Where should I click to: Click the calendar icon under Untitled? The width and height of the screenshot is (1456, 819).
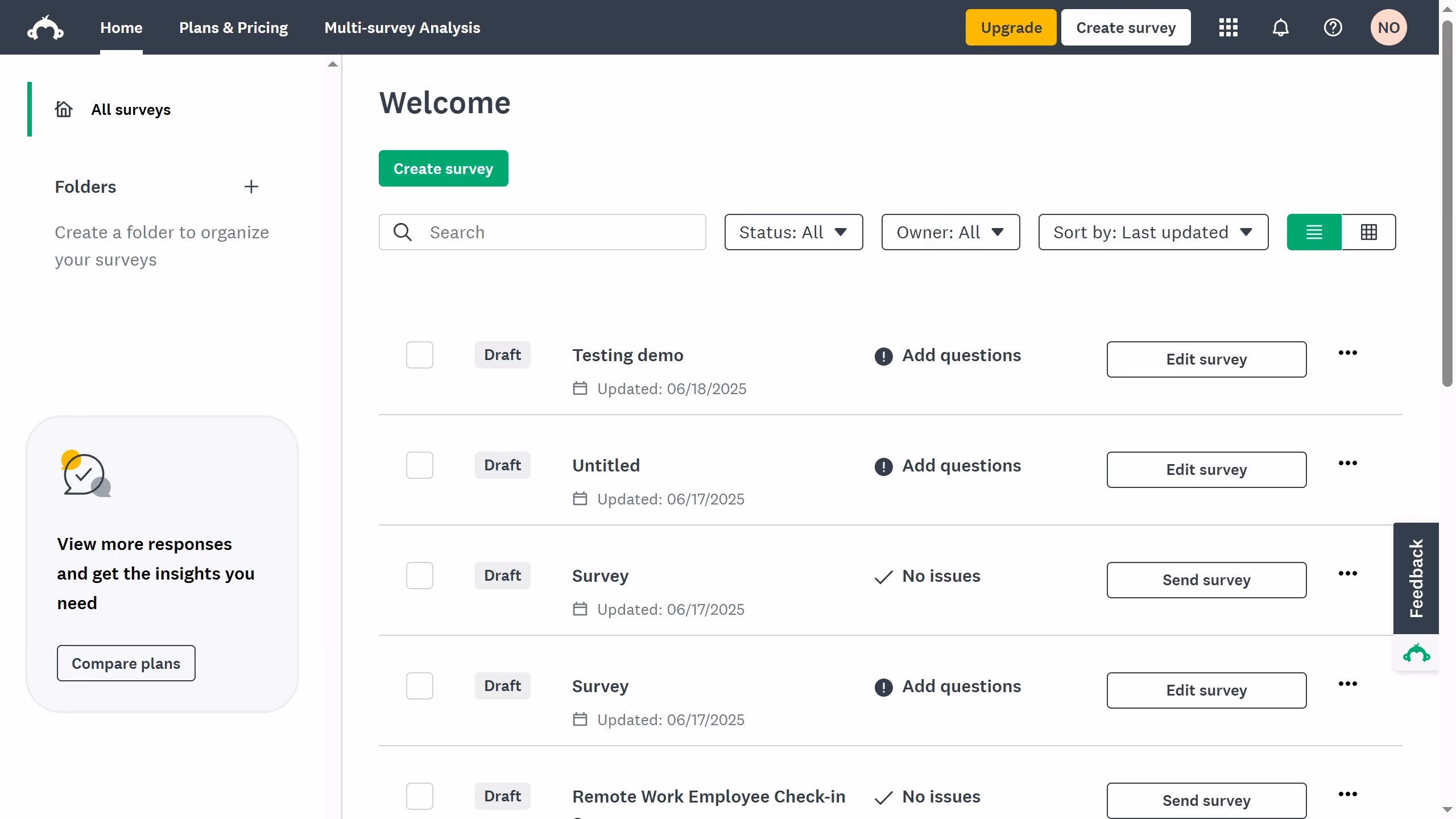point(580,499)
